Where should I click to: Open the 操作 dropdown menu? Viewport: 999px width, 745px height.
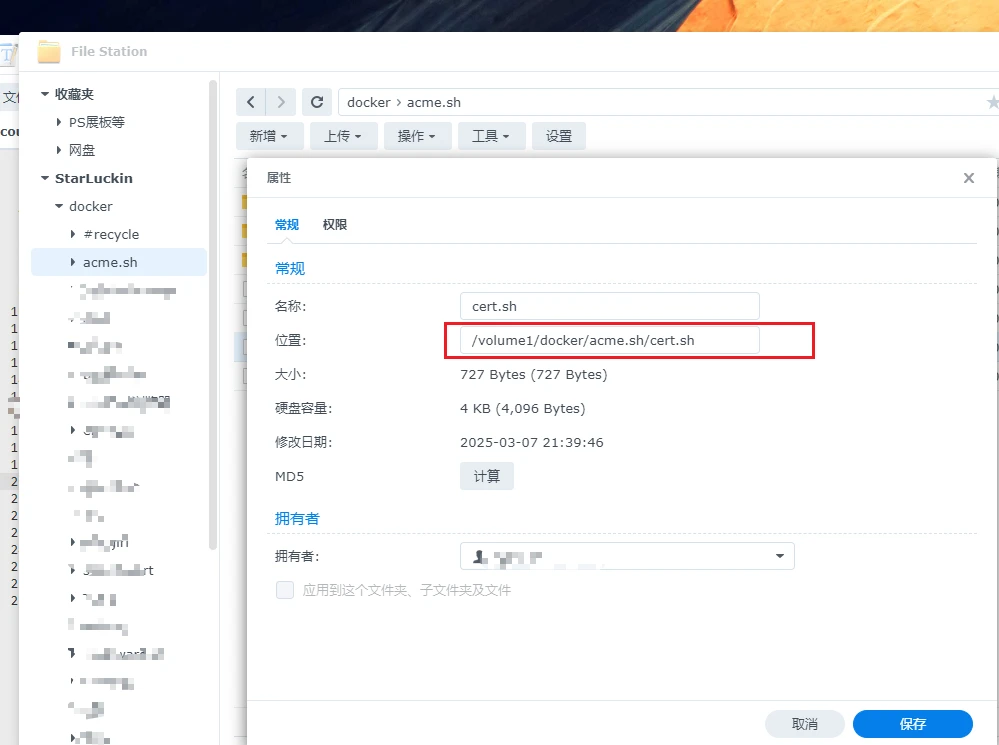tap(417, 136)
